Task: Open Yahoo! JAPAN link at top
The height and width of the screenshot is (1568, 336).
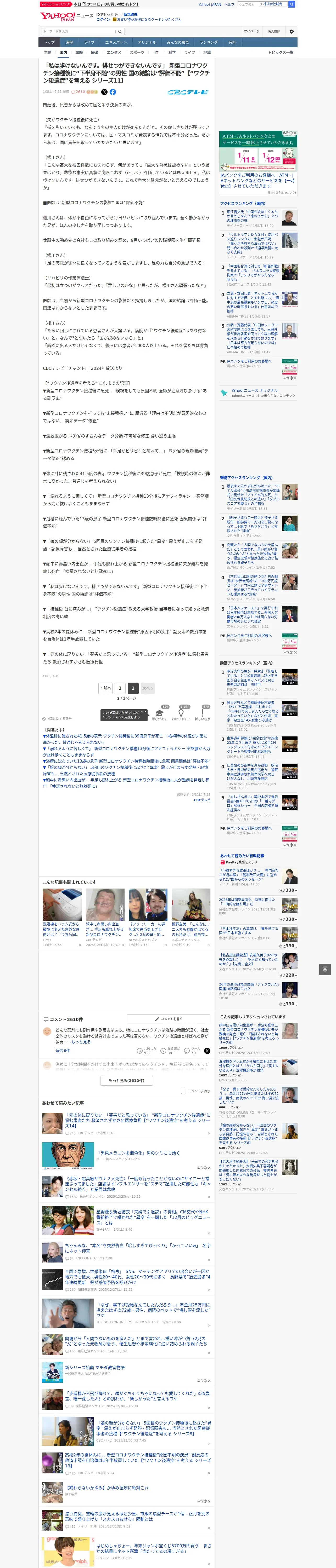Action: 210,4
